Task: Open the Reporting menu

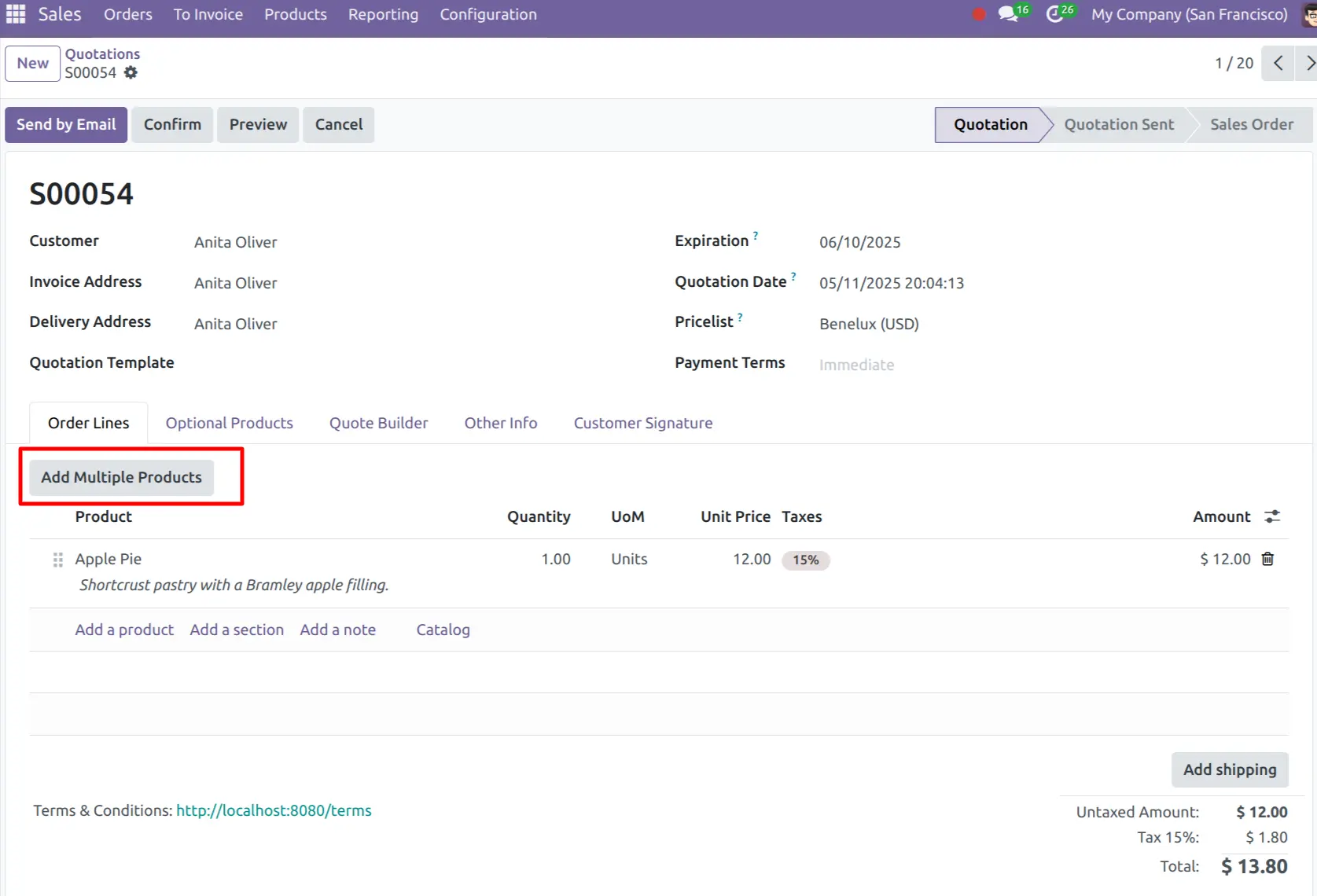Action: coord(384,14)
